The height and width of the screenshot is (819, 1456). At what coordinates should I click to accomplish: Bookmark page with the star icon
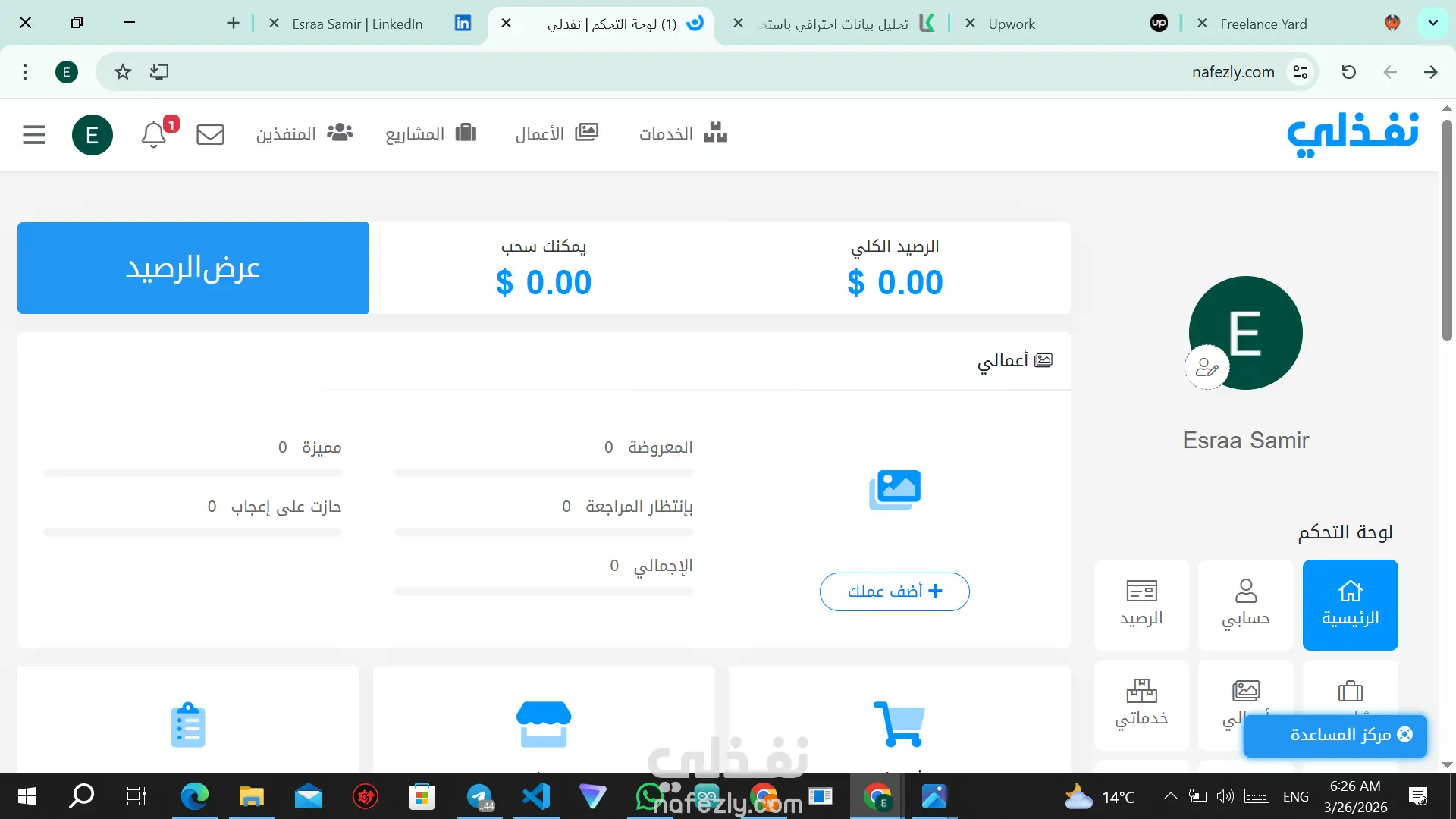click(x=123, y=72)
